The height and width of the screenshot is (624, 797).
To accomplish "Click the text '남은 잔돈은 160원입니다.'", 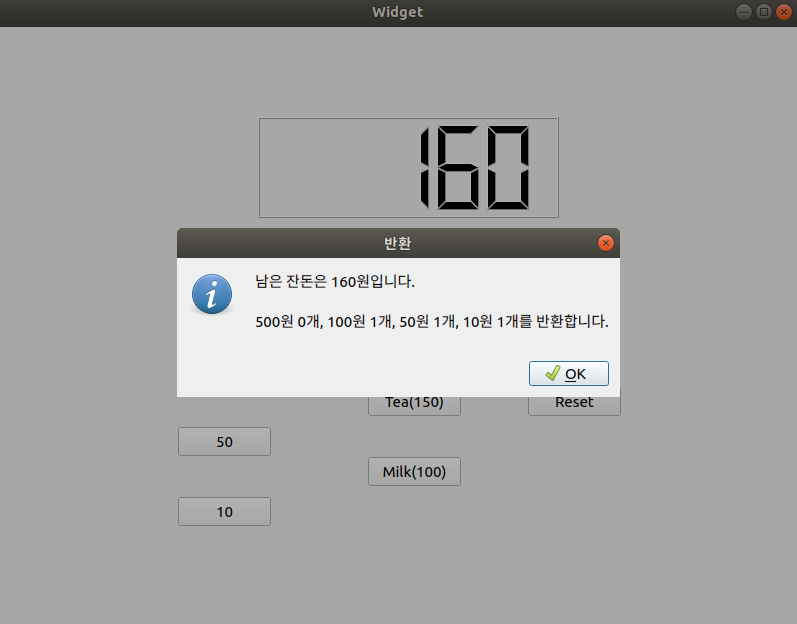I will (335, 282).
